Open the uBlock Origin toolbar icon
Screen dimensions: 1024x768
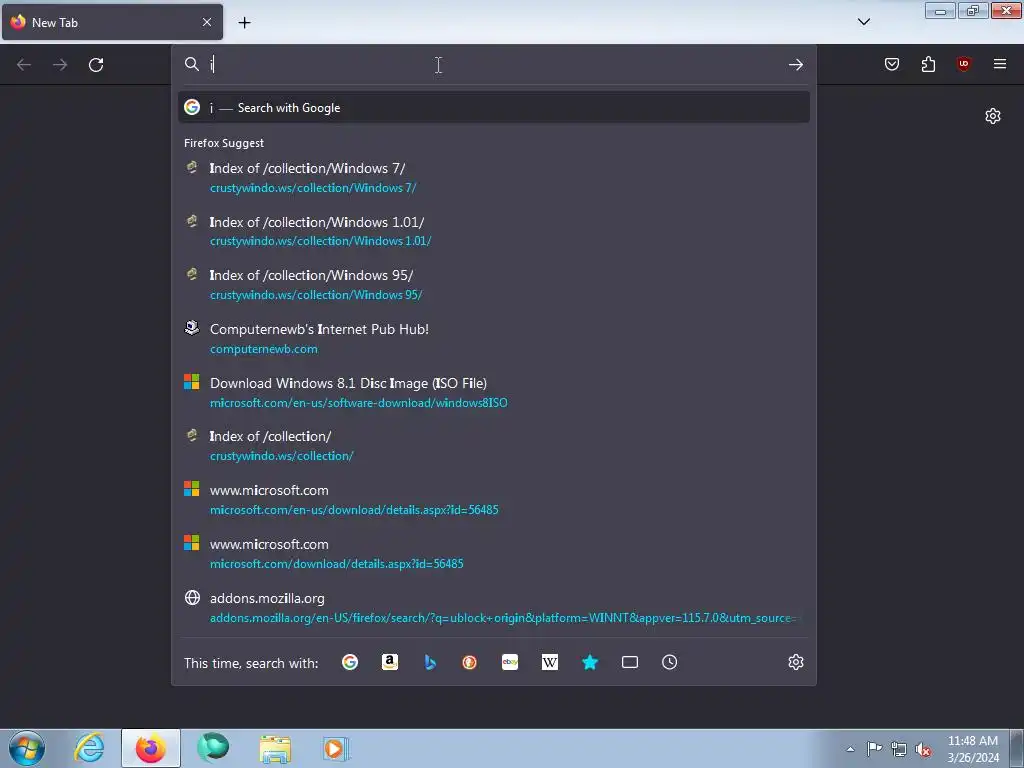pos(963,63)
